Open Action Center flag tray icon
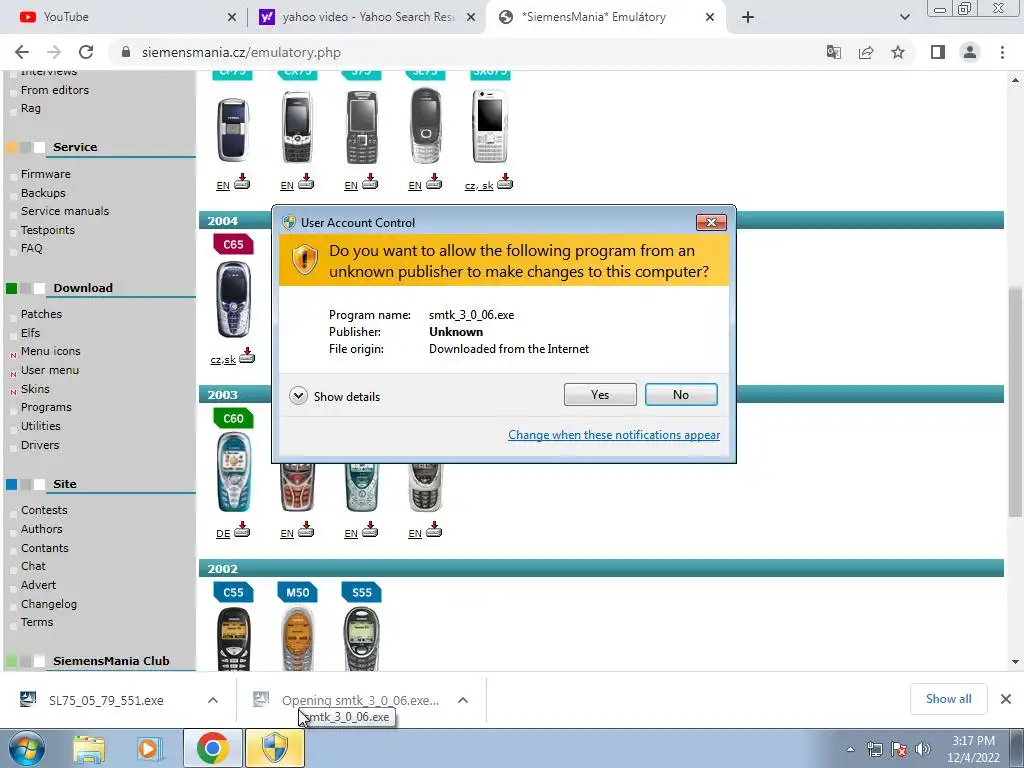The image size is (1024, 768). (x=899, y=749)
